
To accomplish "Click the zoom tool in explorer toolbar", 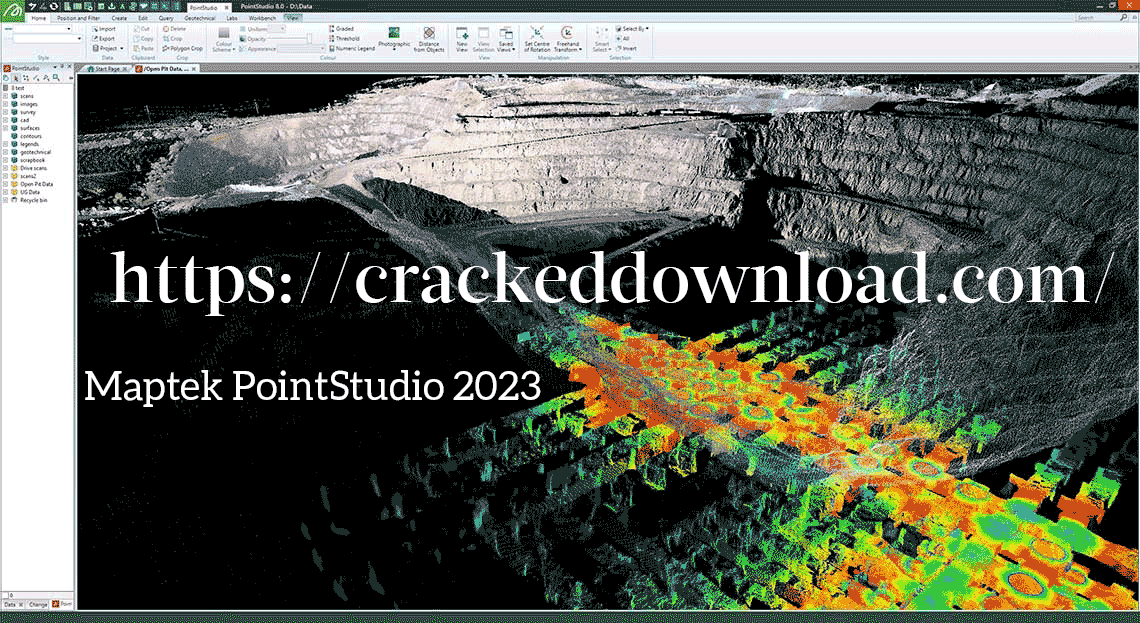I will [x=56, y=77].
